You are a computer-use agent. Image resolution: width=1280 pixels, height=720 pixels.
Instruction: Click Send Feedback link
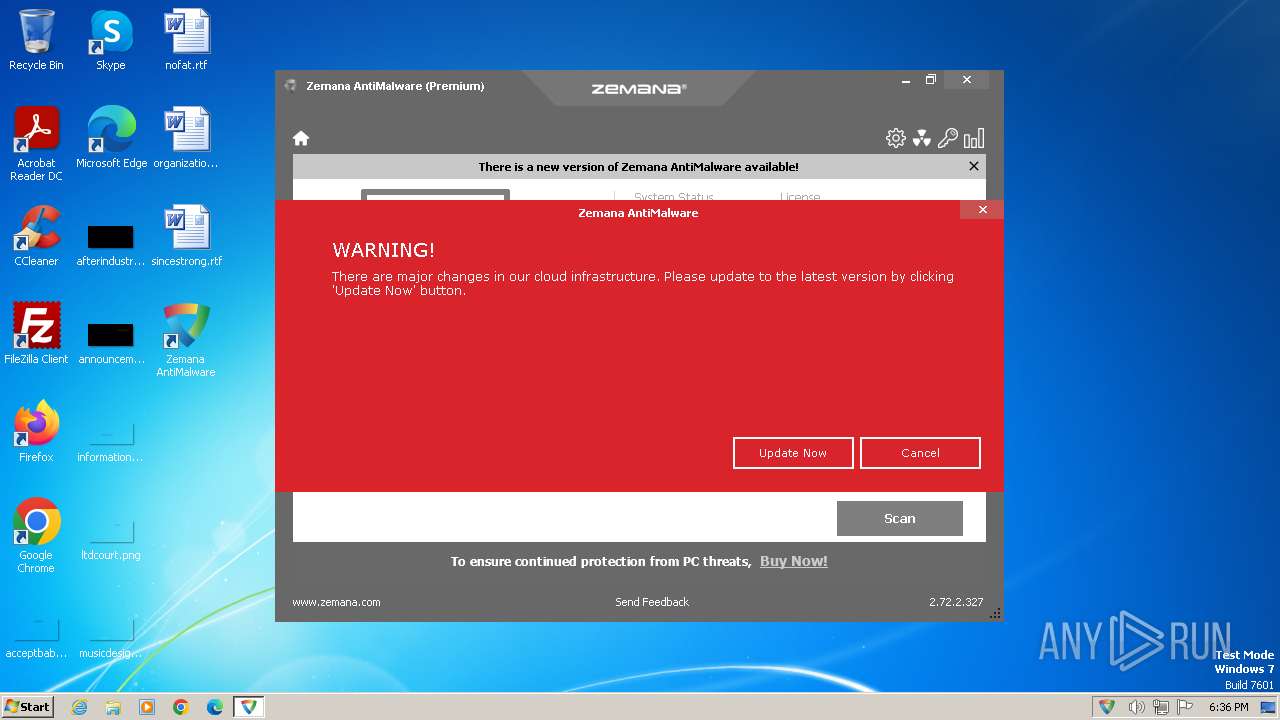(652, 602)
